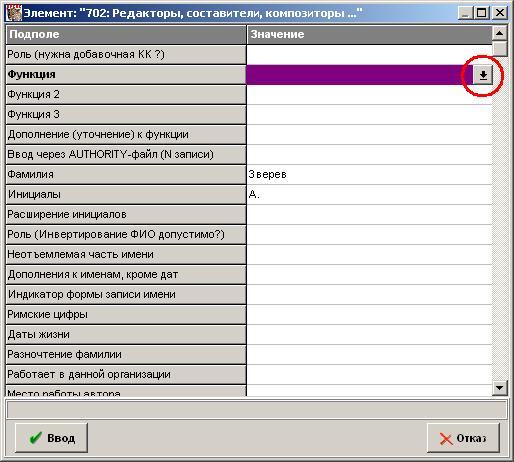Image resolution: width=514 pixels, height=462 pixels.
Task: Click the Расширение инициалов value cell
Action: [369, 215]
